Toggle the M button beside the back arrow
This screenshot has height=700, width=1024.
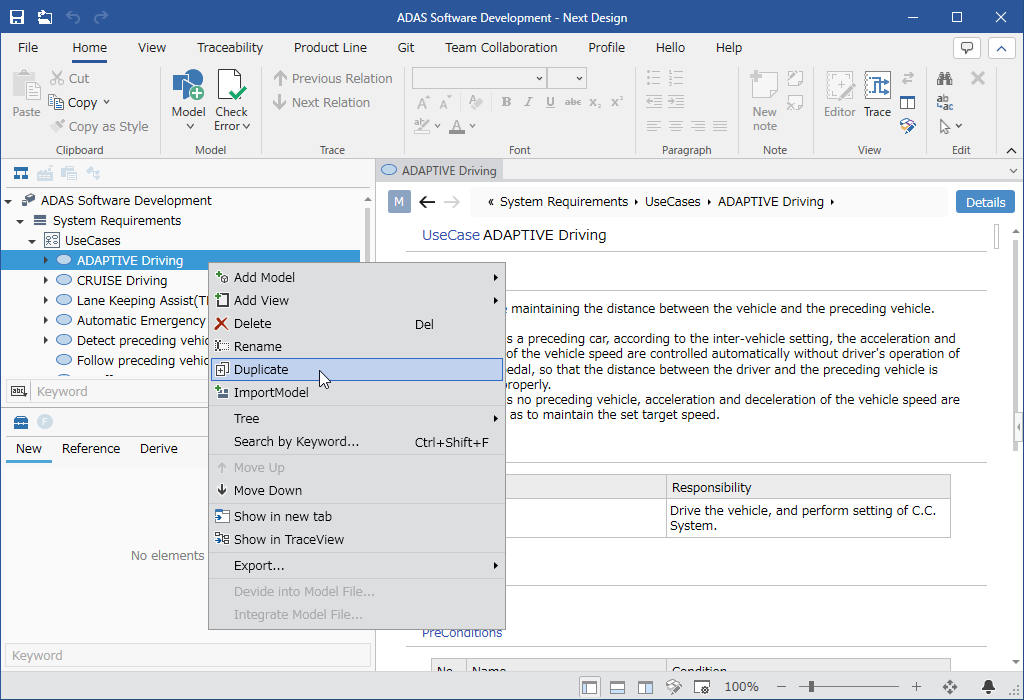(x=399, y=202)
